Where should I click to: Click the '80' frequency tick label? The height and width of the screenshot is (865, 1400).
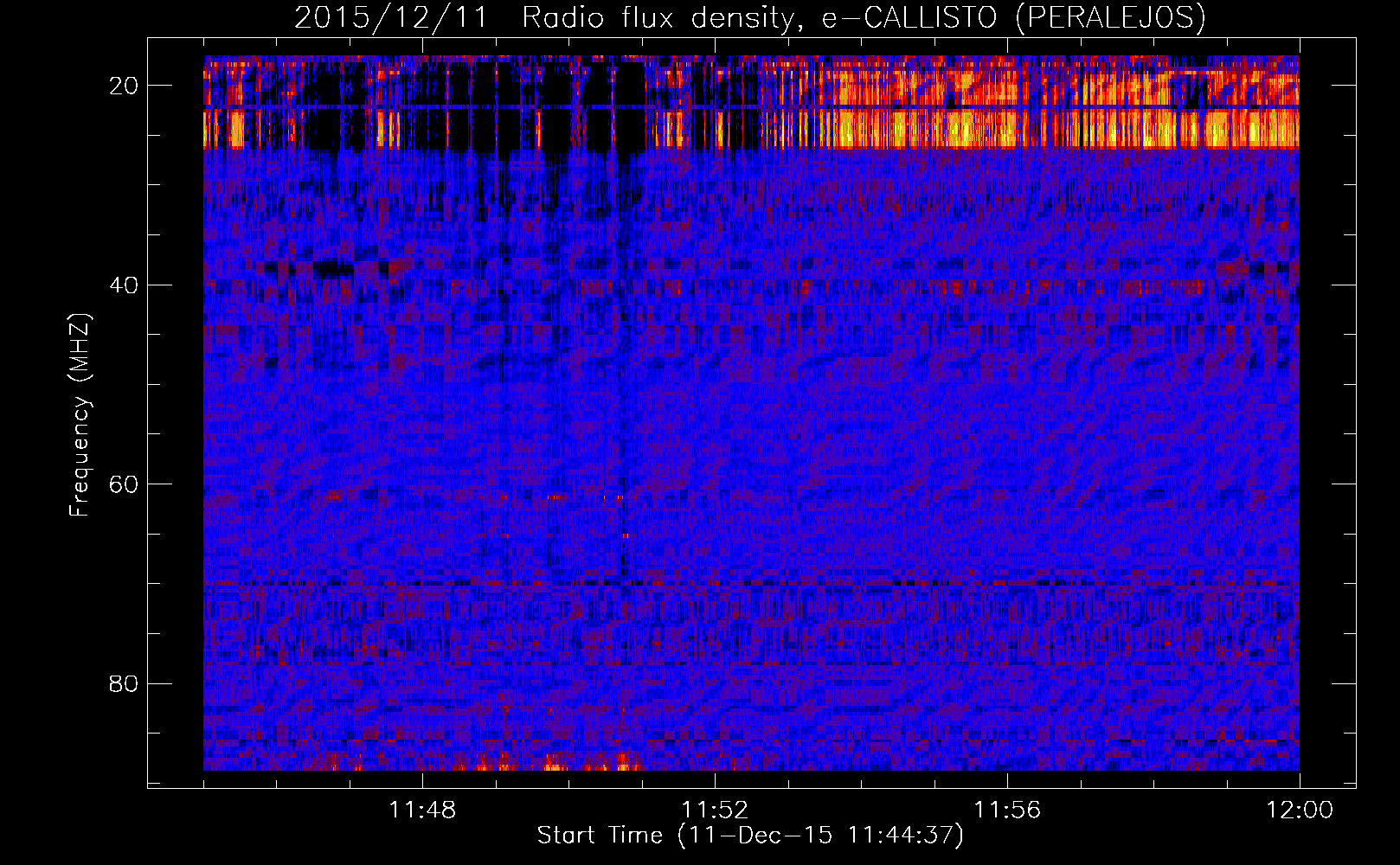pyautogui.click(x=125, y=684)
